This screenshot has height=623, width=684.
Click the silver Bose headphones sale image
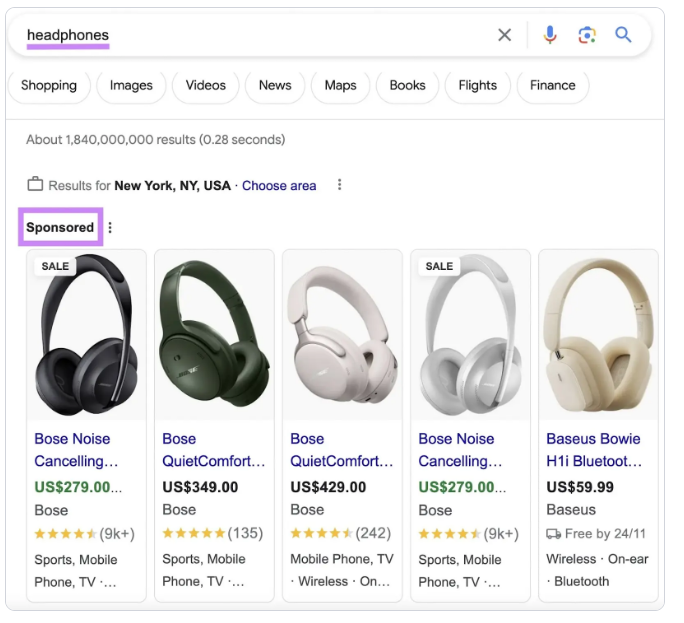click(x=470, y=333)
